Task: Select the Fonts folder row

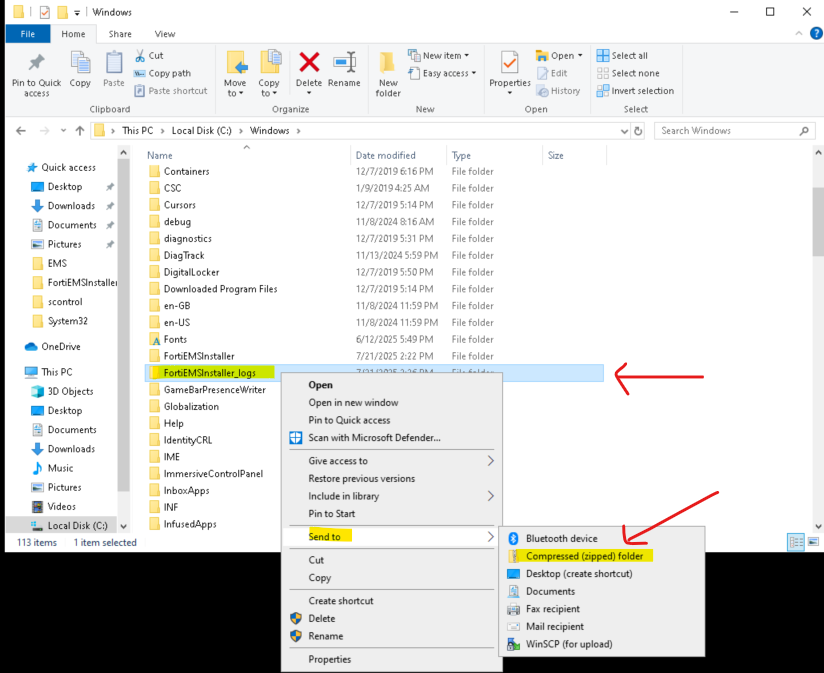Action: [x=374, y=339]
